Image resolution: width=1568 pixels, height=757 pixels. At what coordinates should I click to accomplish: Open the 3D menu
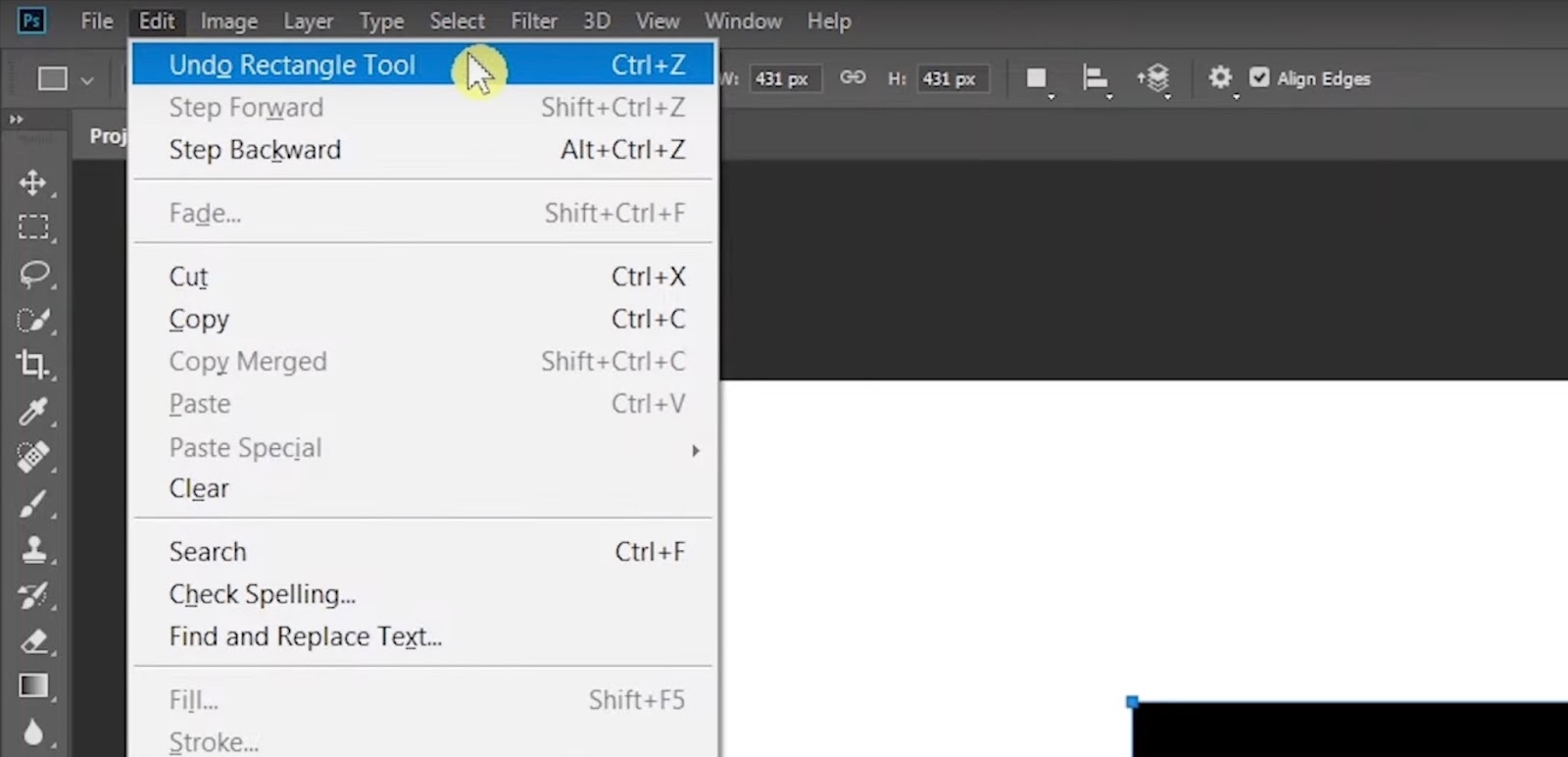pos(596,21)
